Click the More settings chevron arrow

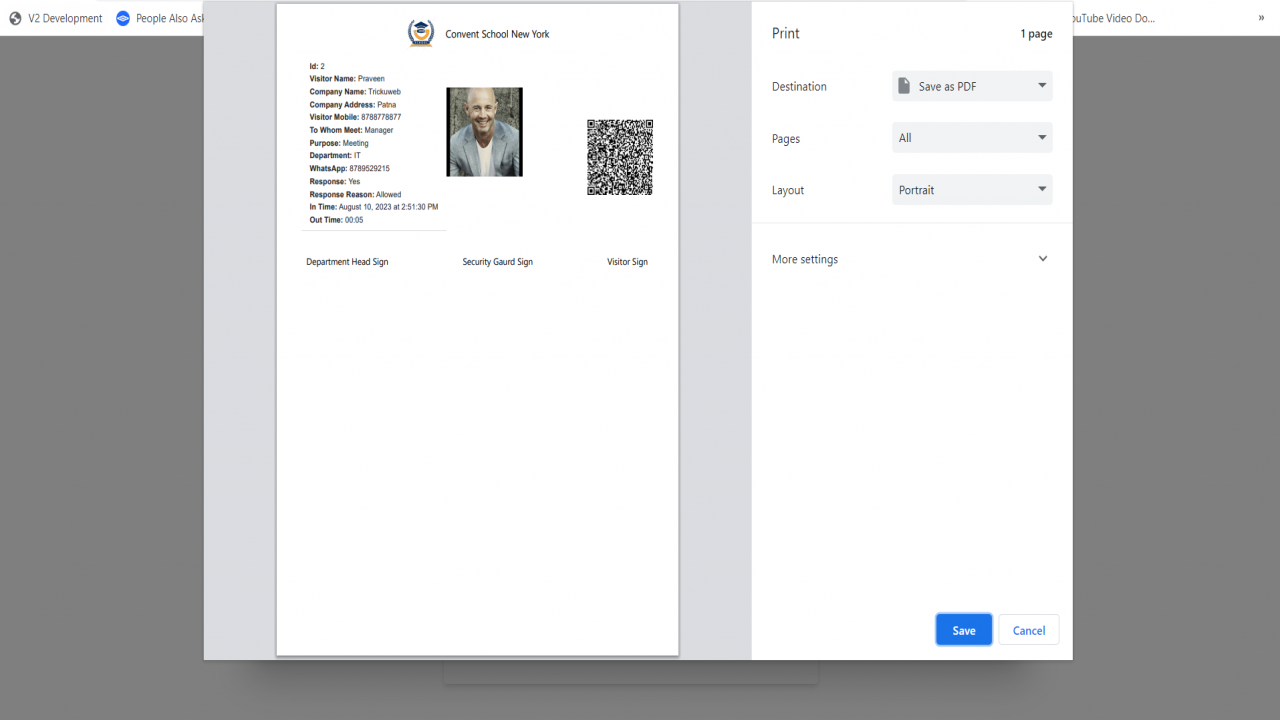pyautogui.click(x=1043, y=259)
